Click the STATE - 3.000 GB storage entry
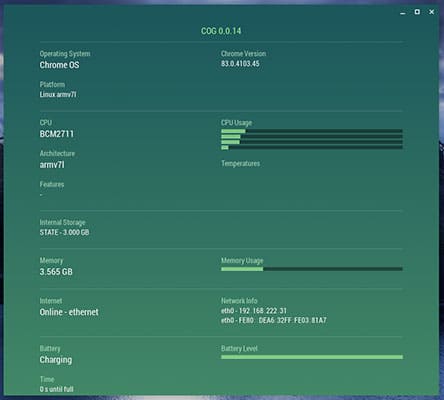Viewport: 444px width, 400px height. click(64, 232)
